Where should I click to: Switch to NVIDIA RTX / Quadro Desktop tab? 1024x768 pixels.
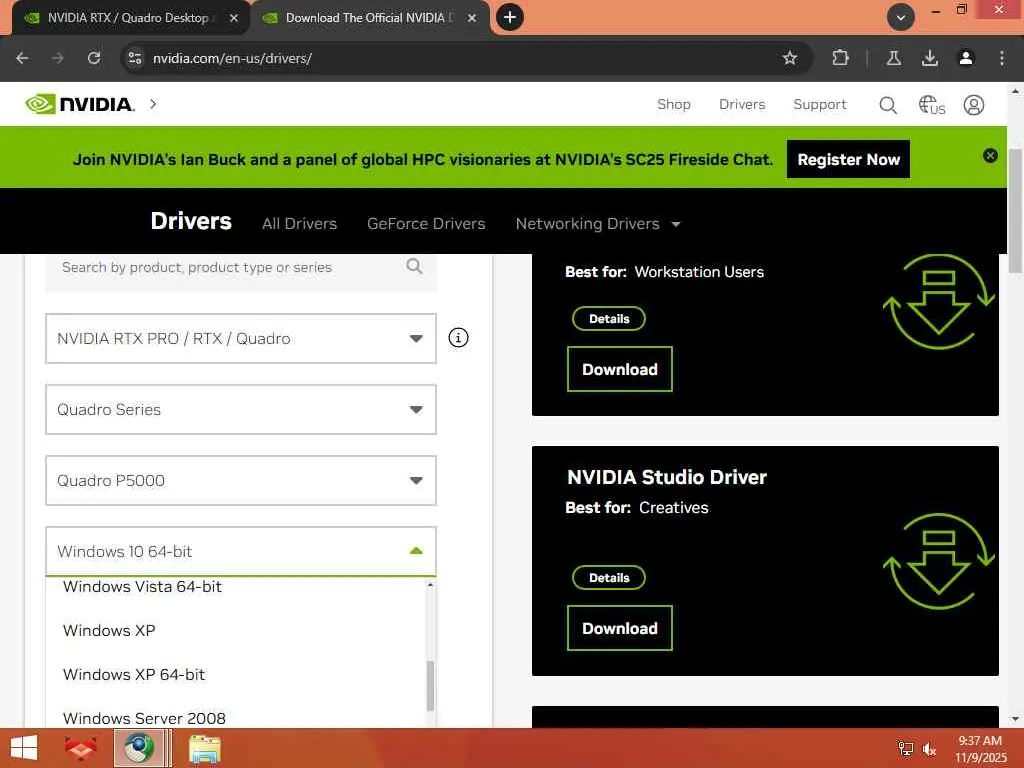tap(127, 18)
